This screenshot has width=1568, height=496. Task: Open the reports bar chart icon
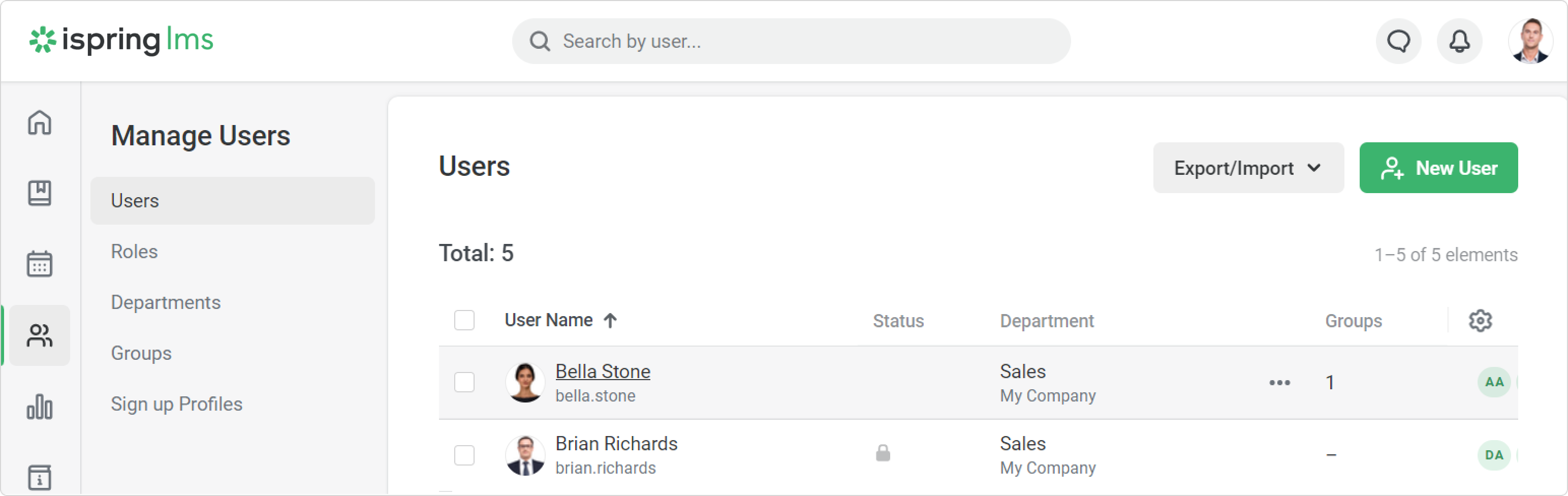[40, 407]
